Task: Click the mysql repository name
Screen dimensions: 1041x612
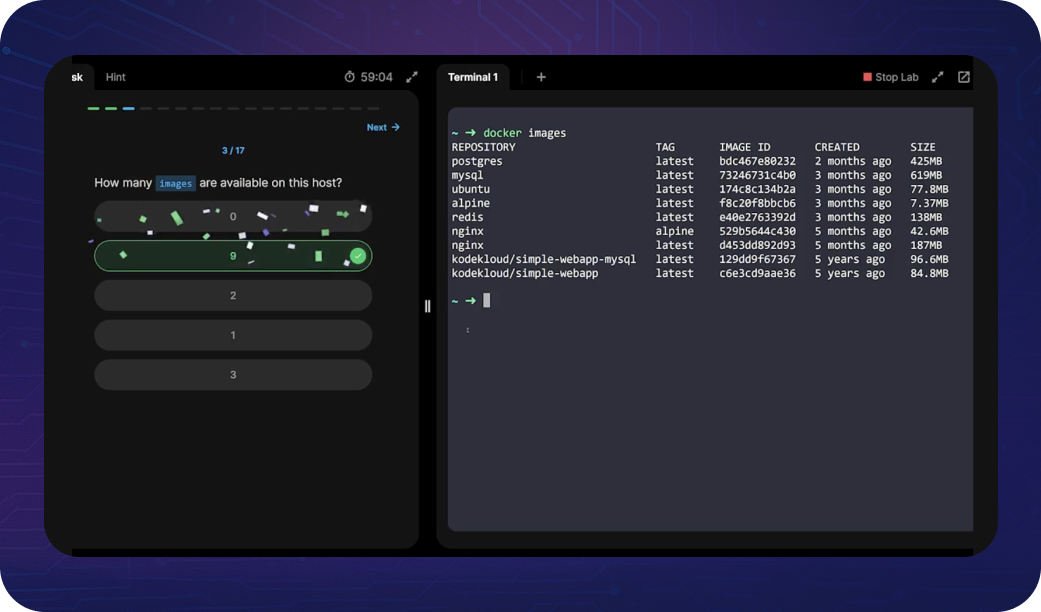Action: pyautogui.click(x=467, y=175)
